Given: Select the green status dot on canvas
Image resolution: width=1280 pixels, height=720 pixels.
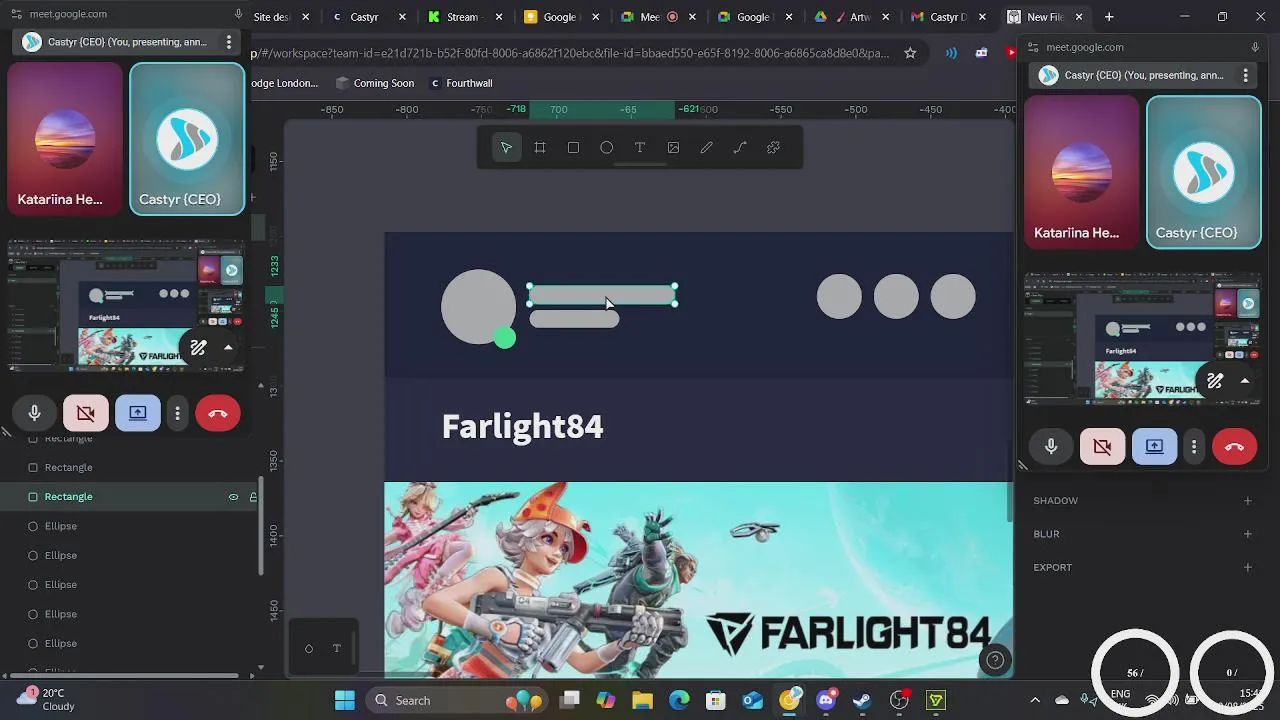Looking at the screenshot, I should coord(505,339).
